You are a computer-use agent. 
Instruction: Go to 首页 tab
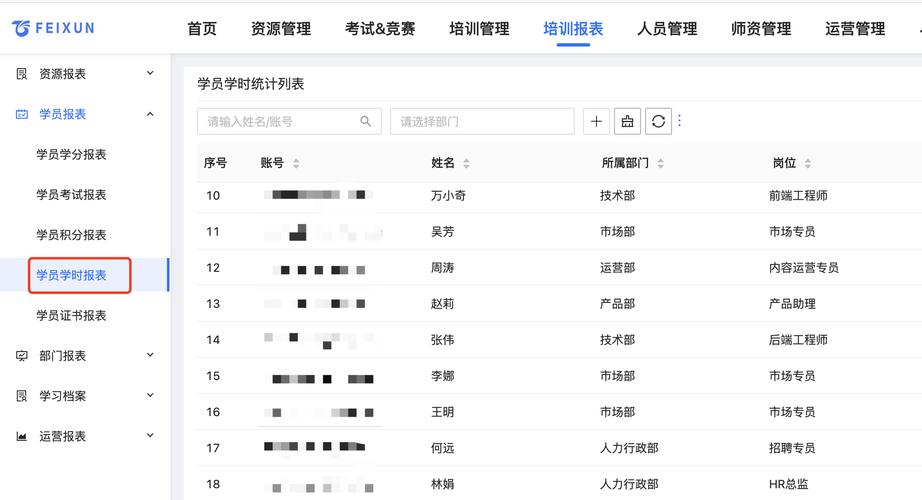[202, 28]
